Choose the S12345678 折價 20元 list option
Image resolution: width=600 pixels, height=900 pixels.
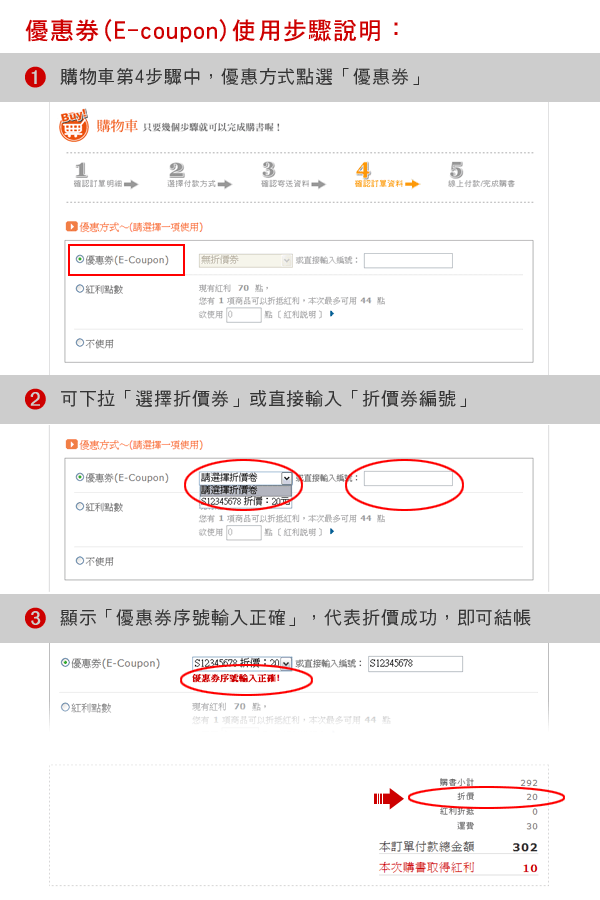click(x=245, y=502)
